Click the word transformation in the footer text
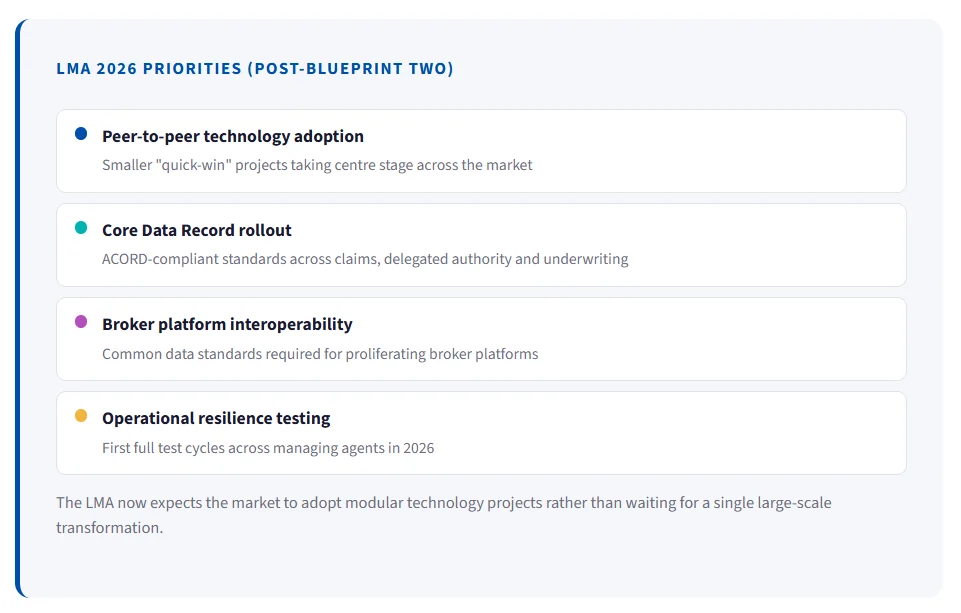This screenshot has width=961, height=613. pos(110,528)
